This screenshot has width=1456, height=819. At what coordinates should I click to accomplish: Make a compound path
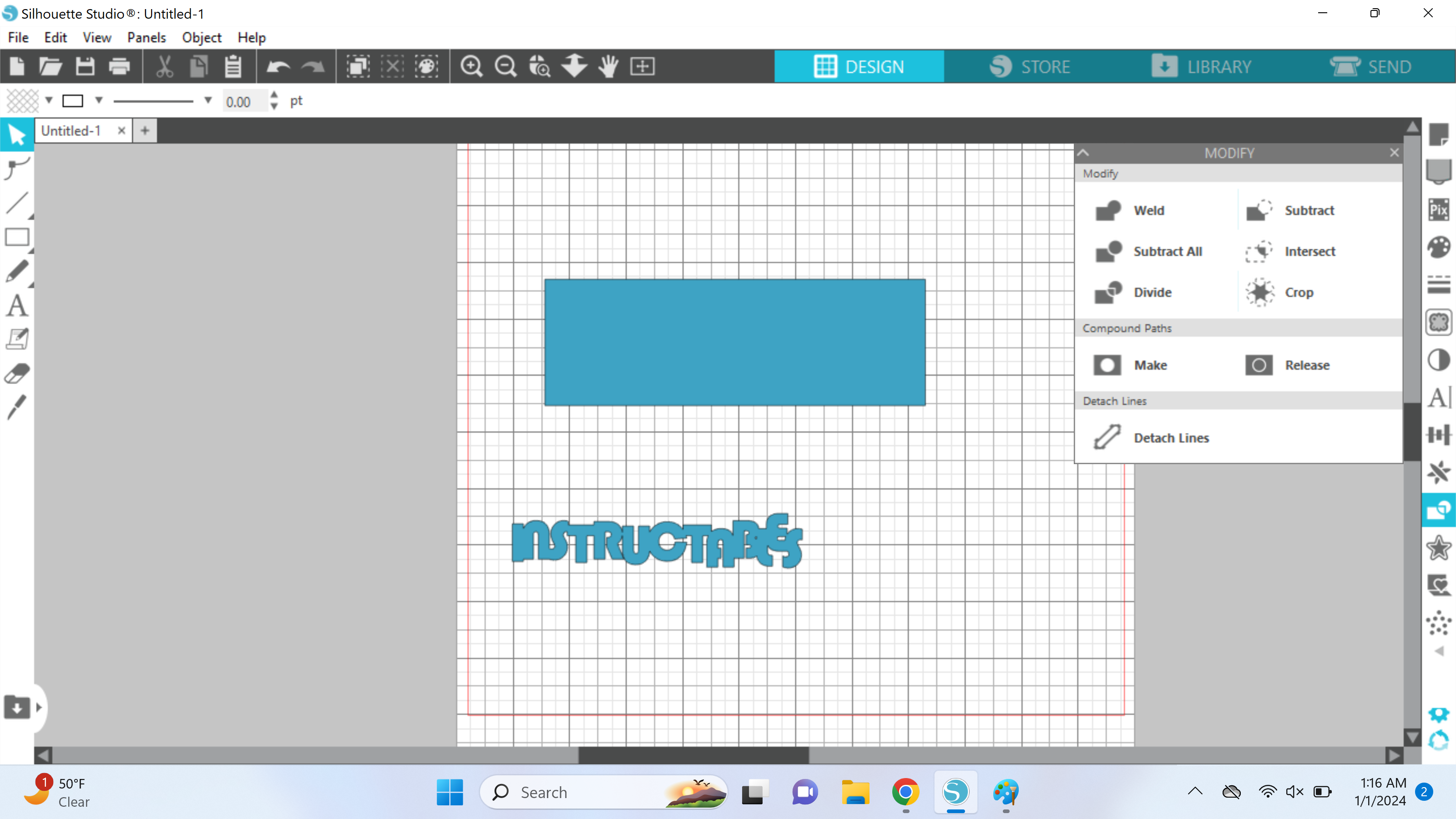point(1130,365)
